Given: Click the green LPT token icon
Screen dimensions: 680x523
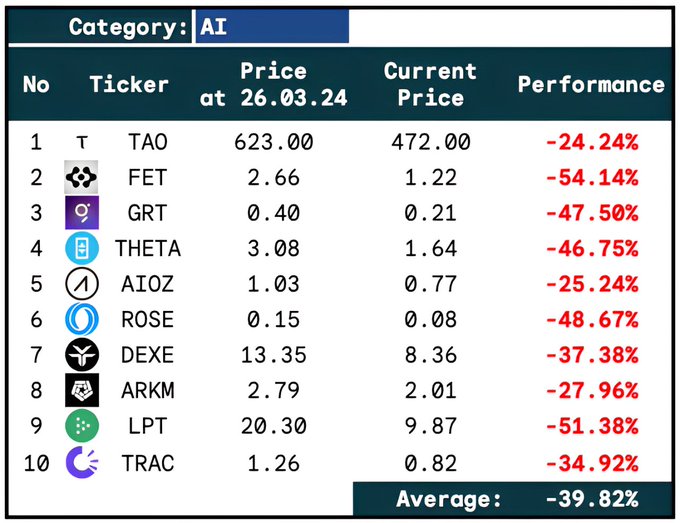Looking at the screenshot, I should click(81, 426).
